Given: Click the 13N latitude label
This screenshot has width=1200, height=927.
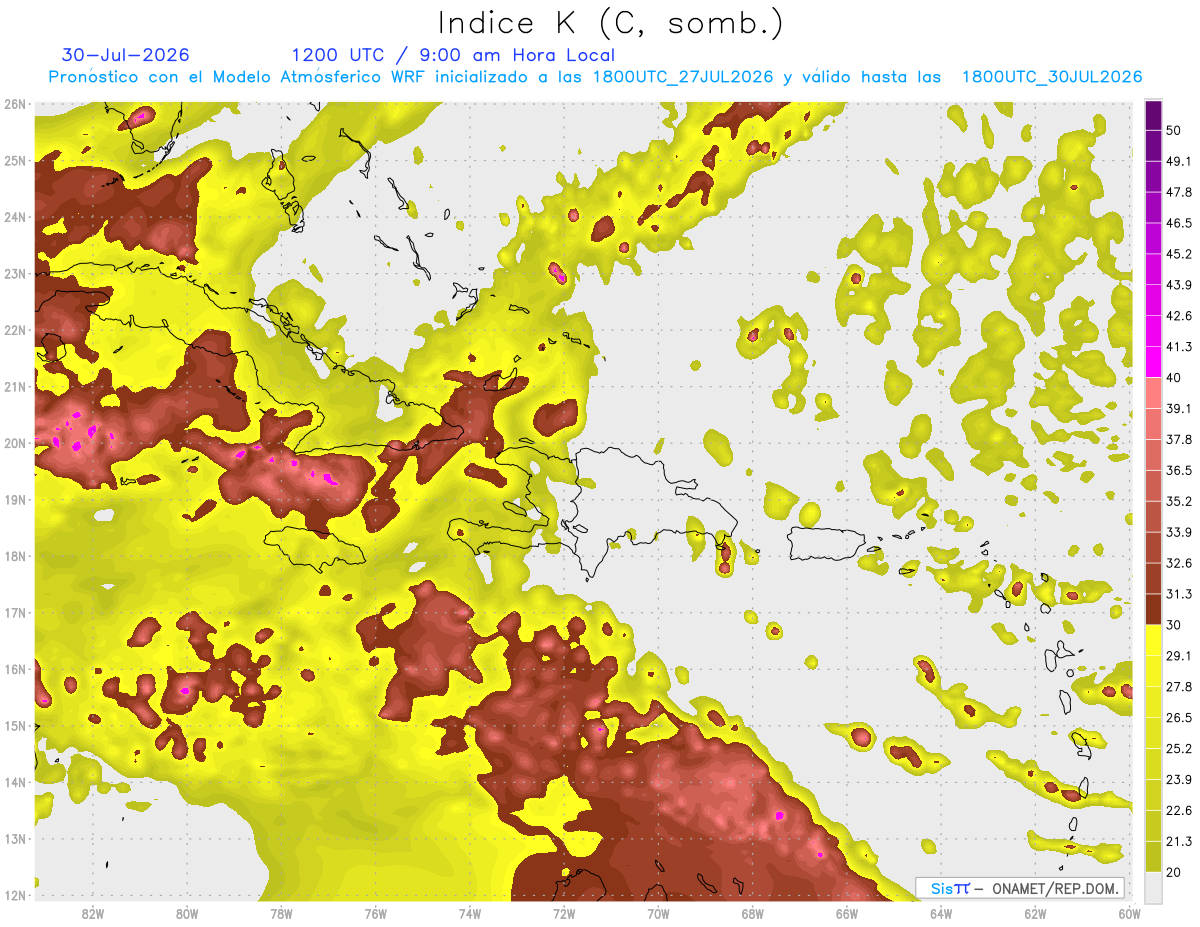Looking at the screenshot, I should [x=15, y=838].
